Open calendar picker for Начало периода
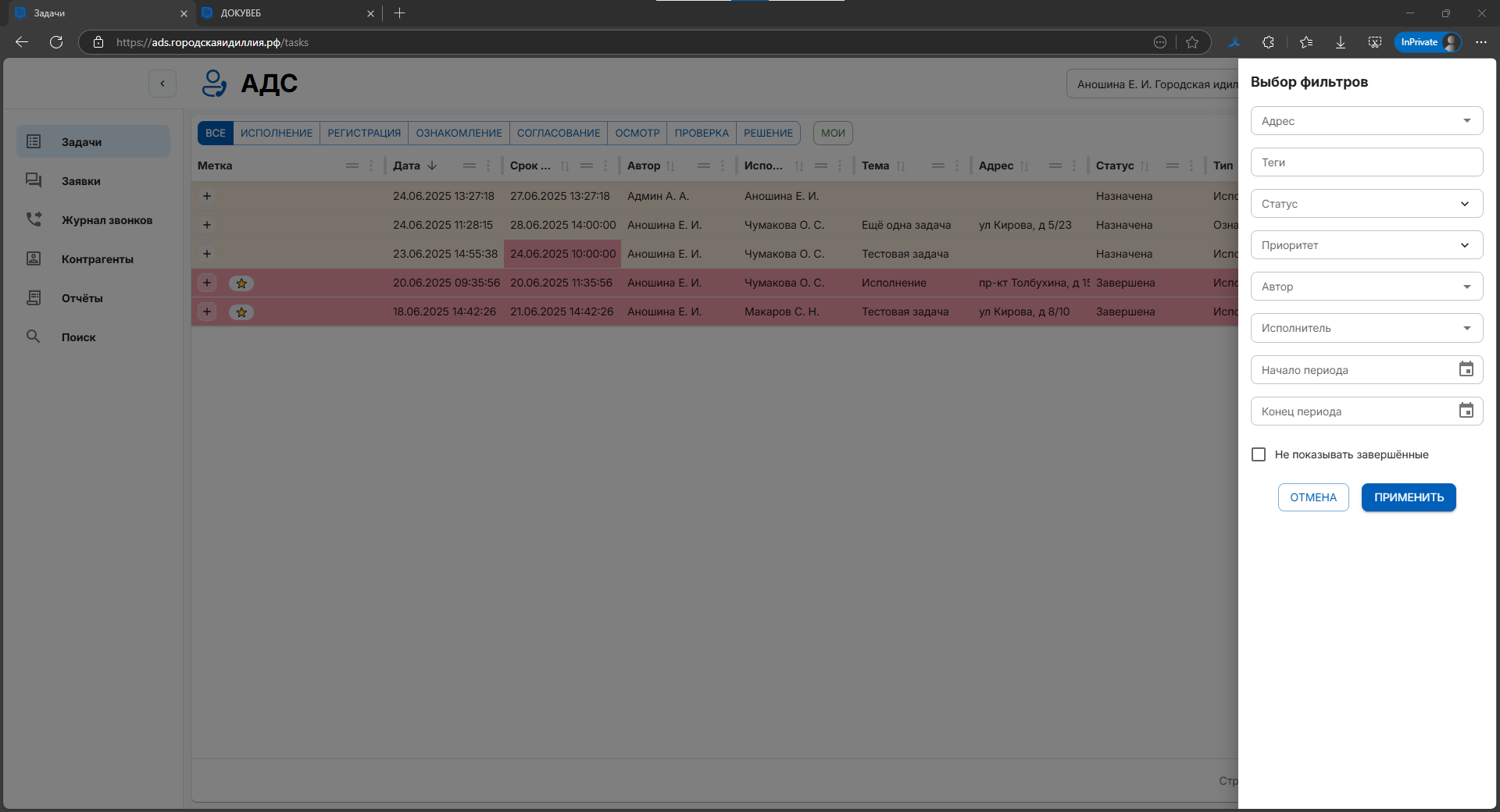Screen dimensions: 1500x812 [1466, 369]
